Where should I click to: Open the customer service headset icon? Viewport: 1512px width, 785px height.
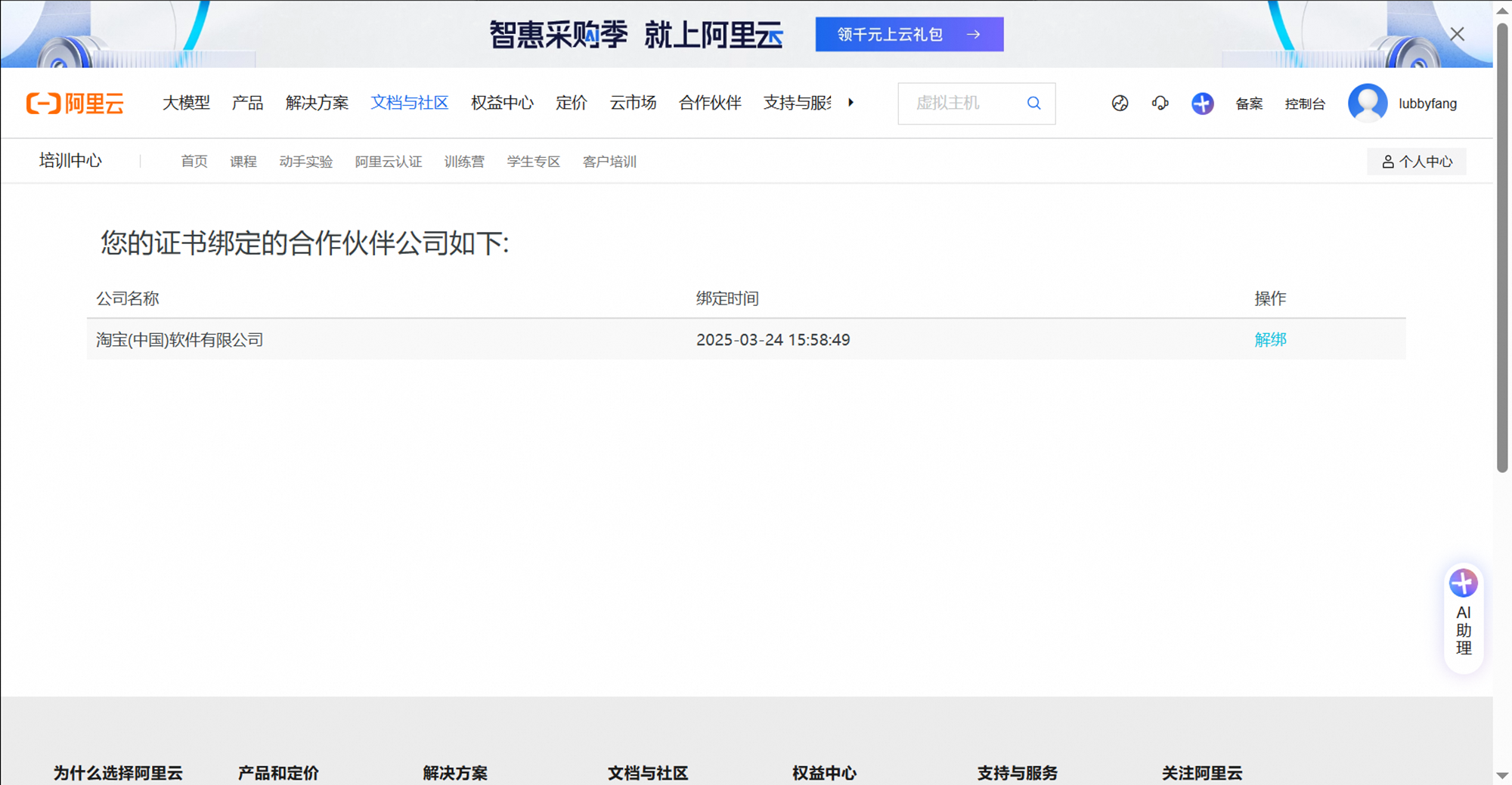click(x=1160, y=104)
